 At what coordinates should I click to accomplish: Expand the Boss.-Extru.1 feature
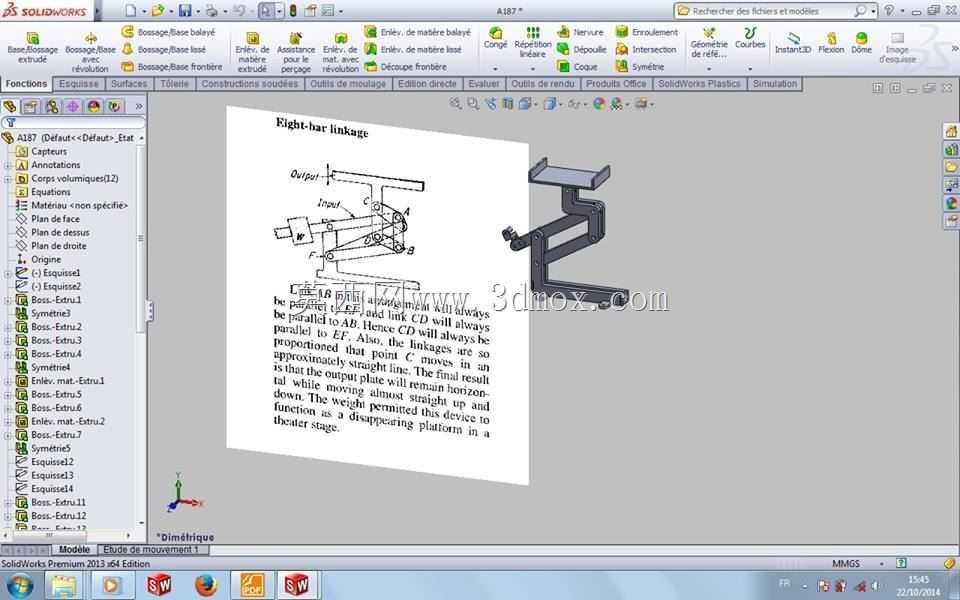8,300
